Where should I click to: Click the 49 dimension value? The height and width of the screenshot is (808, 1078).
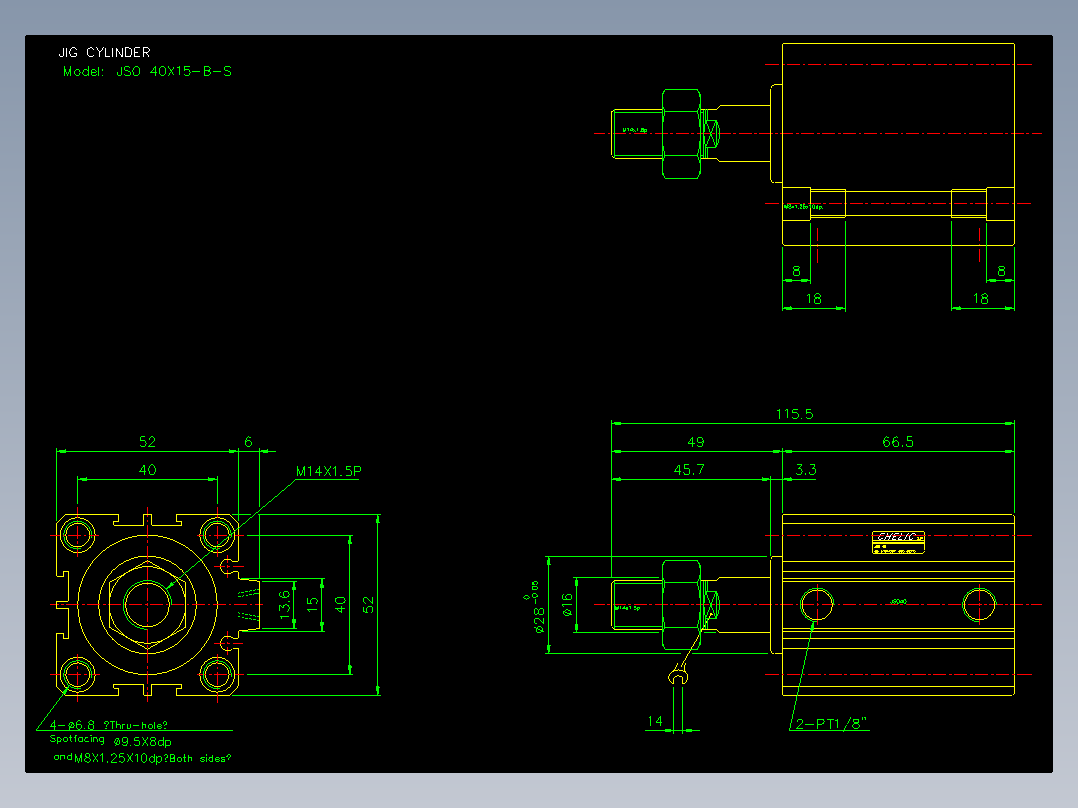tap(696, 442)
